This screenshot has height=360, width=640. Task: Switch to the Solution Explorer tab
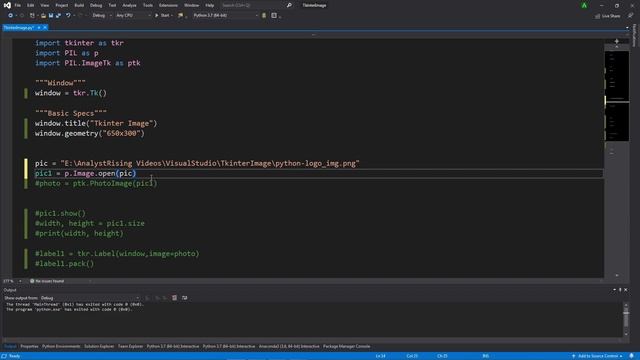(99, 347)
